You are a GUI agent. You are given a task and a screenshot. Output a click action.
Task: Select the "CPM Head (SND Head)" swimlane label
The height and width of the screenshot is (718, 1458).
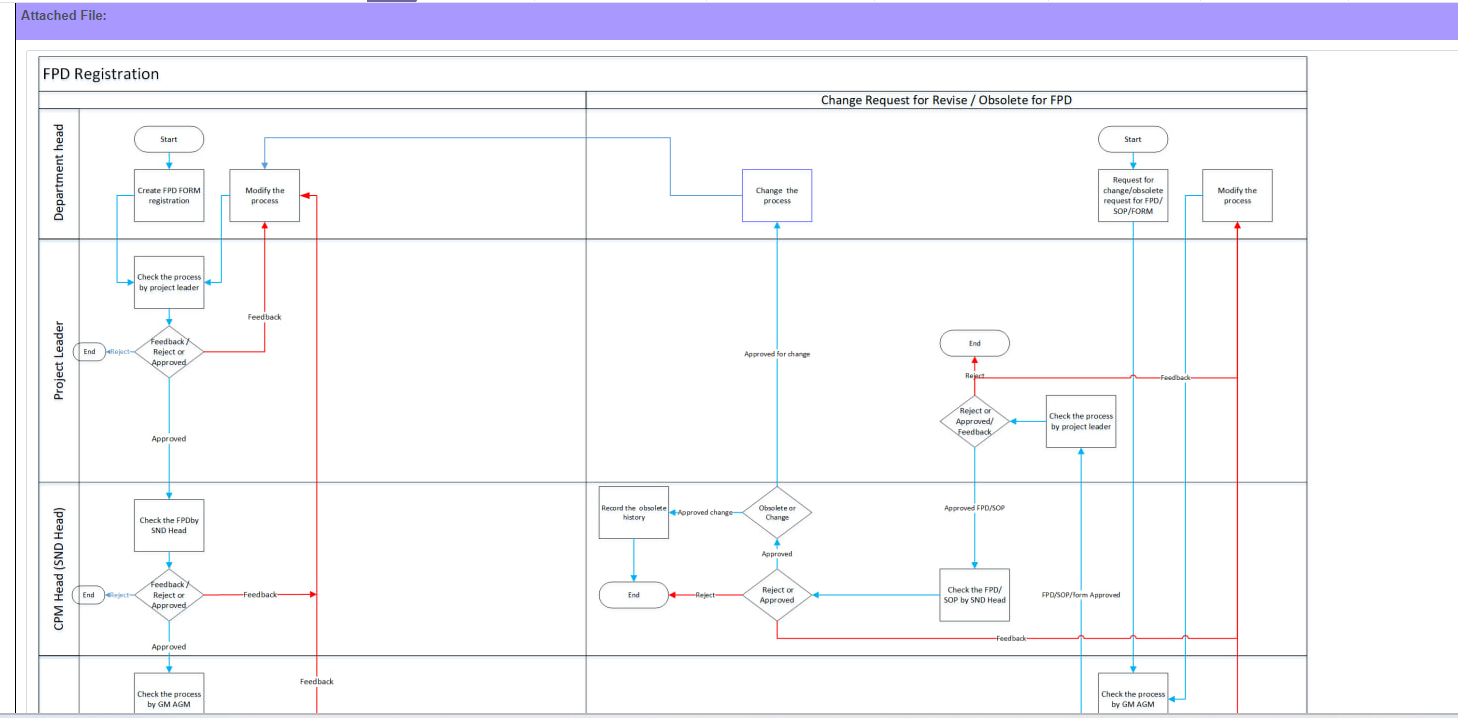(59, 567)
